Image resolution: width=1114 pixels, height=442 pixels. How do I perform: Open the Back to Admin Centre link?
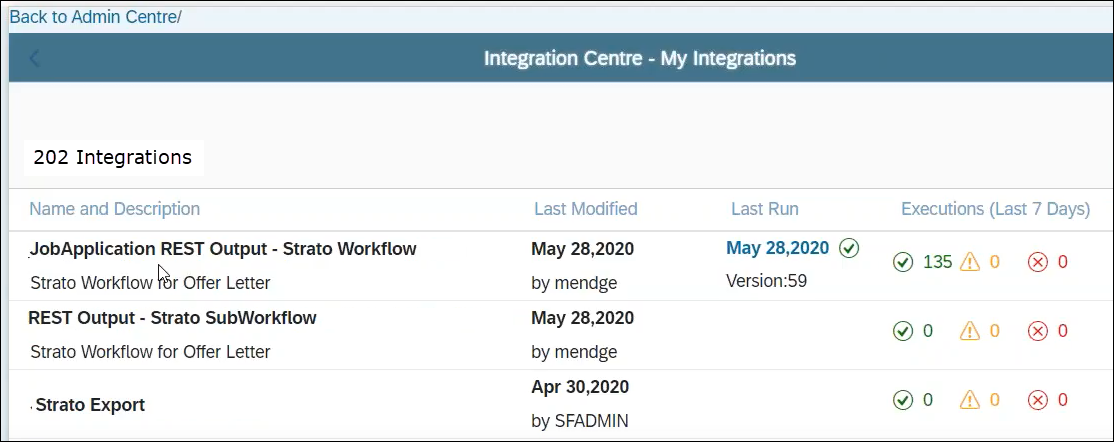point(95,17)
